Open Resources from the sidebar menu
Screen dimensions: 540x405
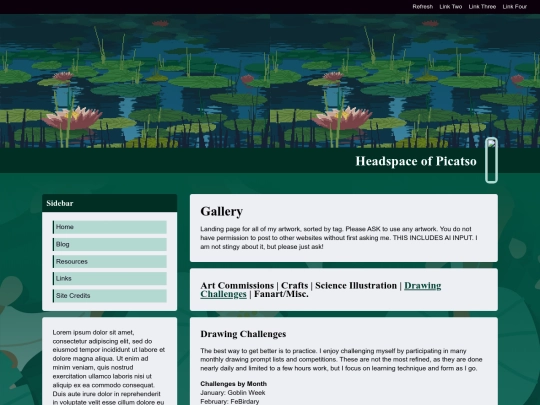click(110, 262)
